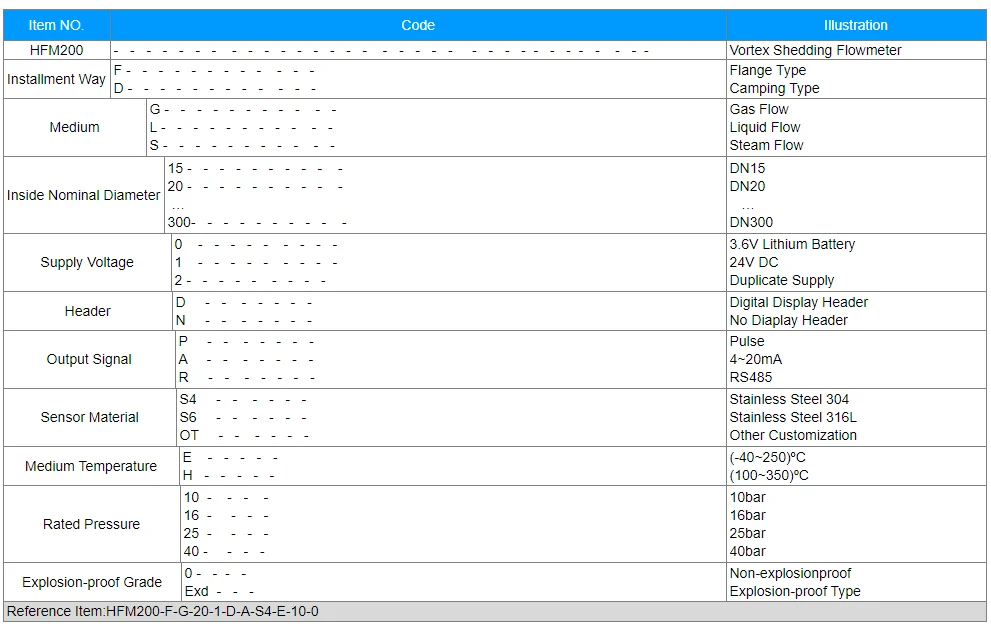Click 'Flange Type' illustration text
Image resolution: width=991 pixels, height=626 pixels.
point(767,70)
